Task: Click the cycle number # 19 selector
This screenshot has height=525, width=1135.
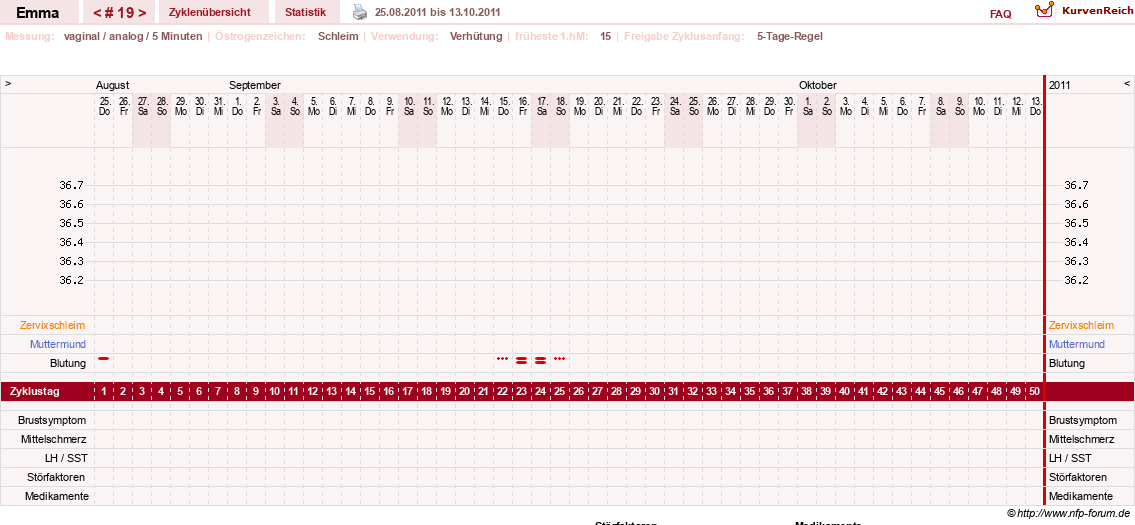Action: [120, 12]
